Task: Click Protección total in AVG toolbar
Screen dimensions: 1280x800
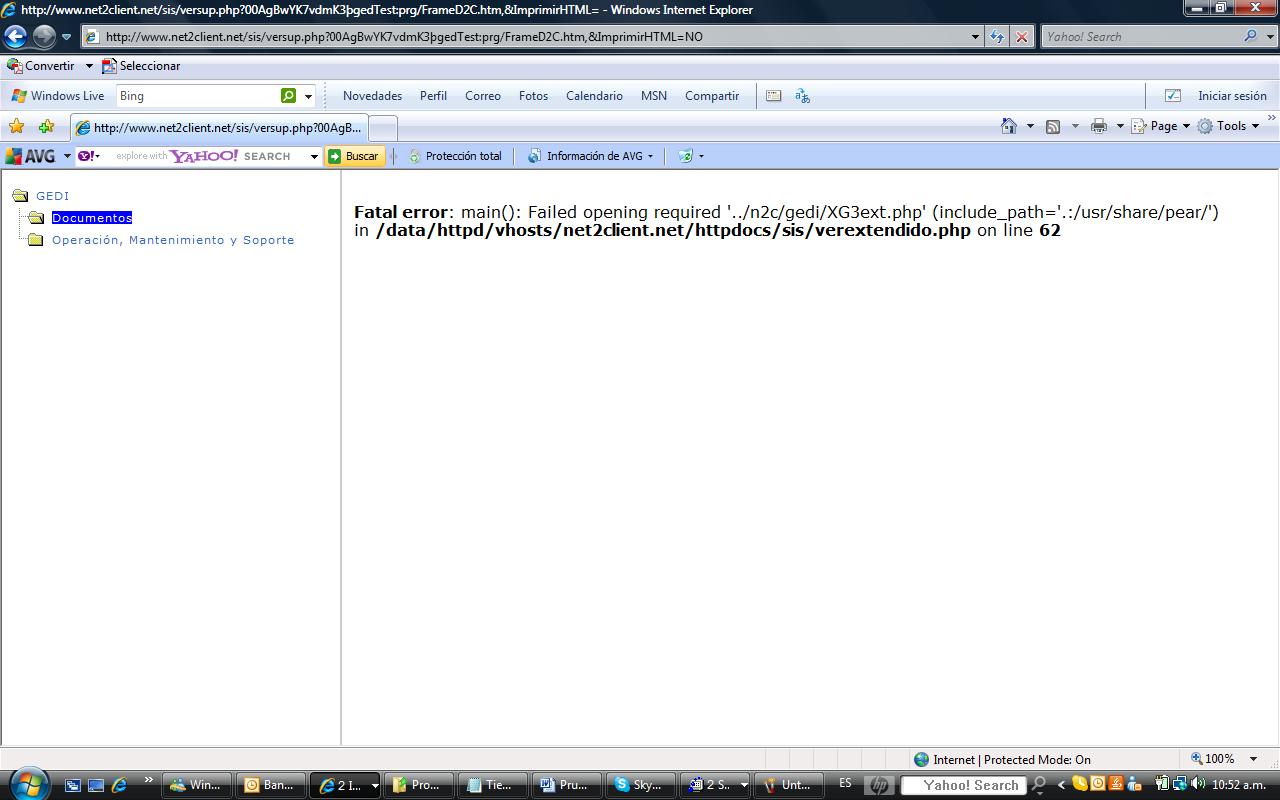Action: pos(455,156)
